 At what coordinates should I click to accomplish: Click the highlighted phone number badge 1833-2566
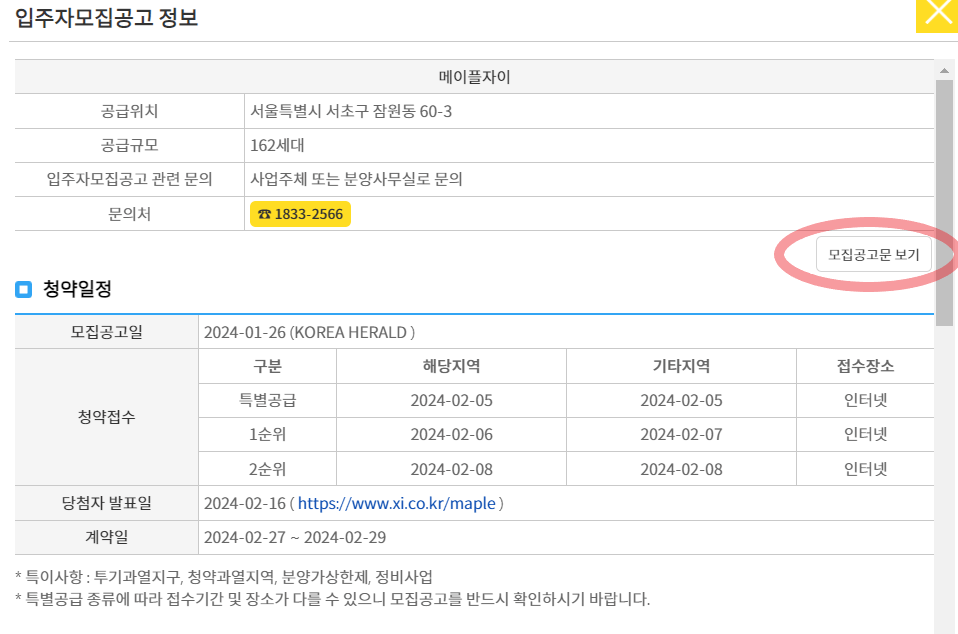pyautogui.click(x=300, y=213)
